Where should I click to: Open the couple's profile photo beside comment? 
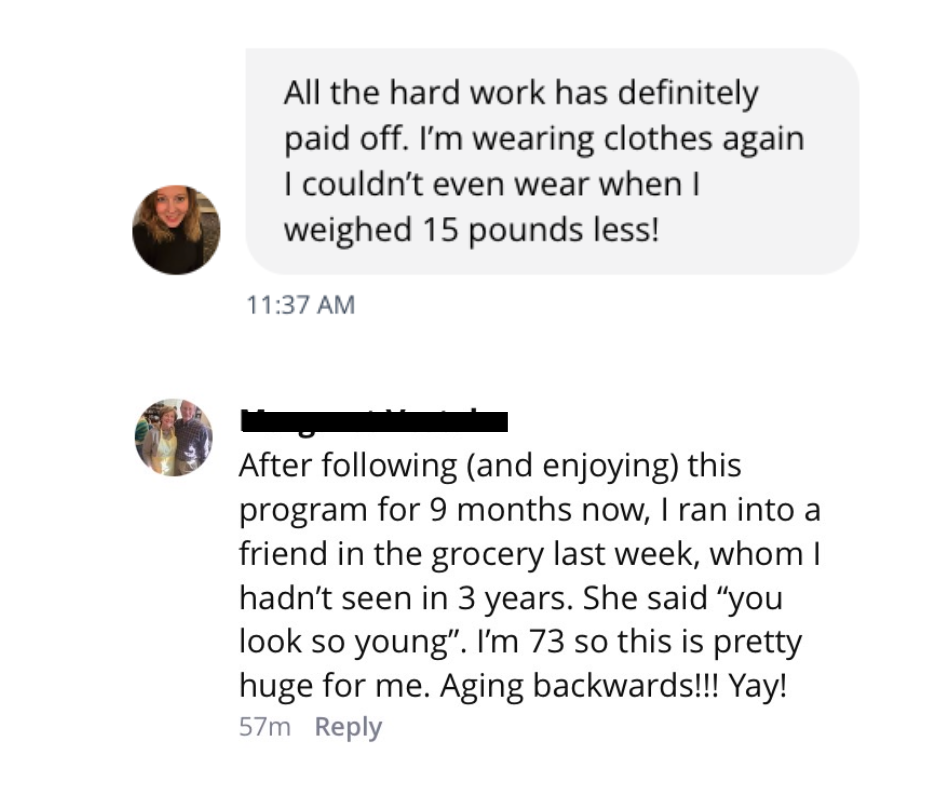(x=174, y=437)
